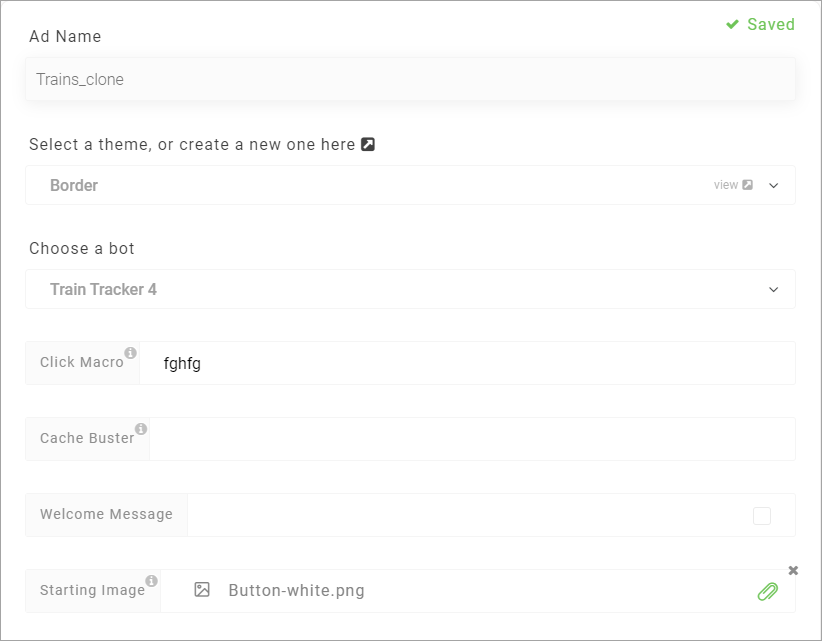Screen dimensions: 822x641
Task: Click the picture icon beside Button-white.png
Action: pyautogui.click(x=202, y=590)
